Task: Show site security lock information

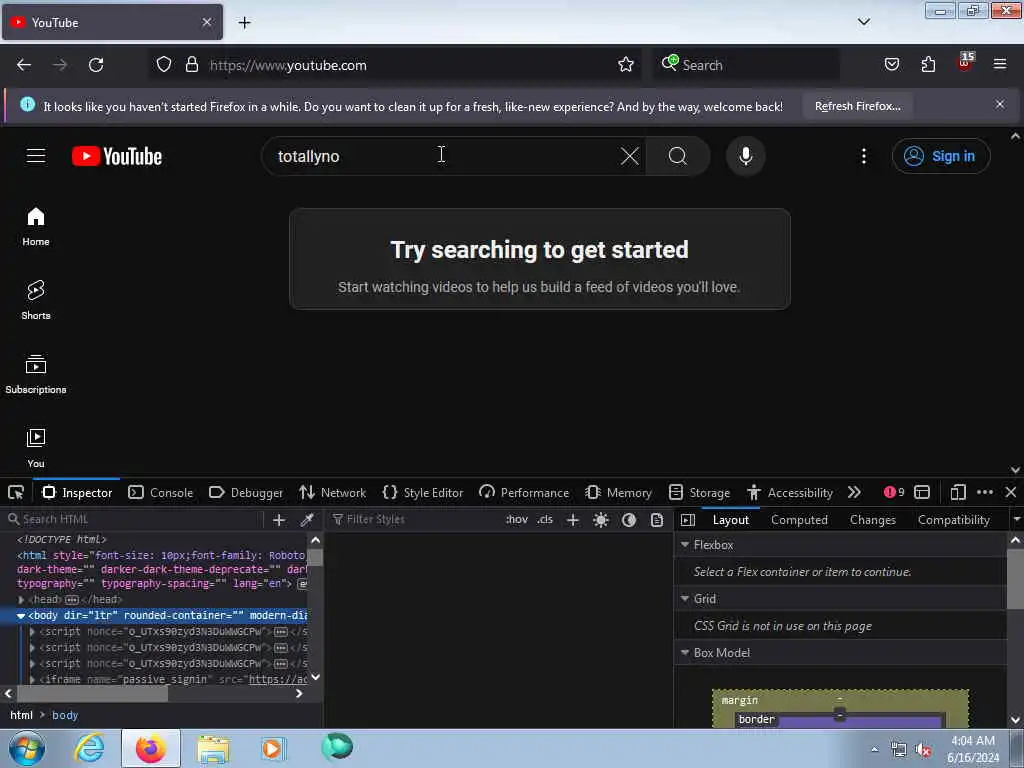Action: pos(191,64)
